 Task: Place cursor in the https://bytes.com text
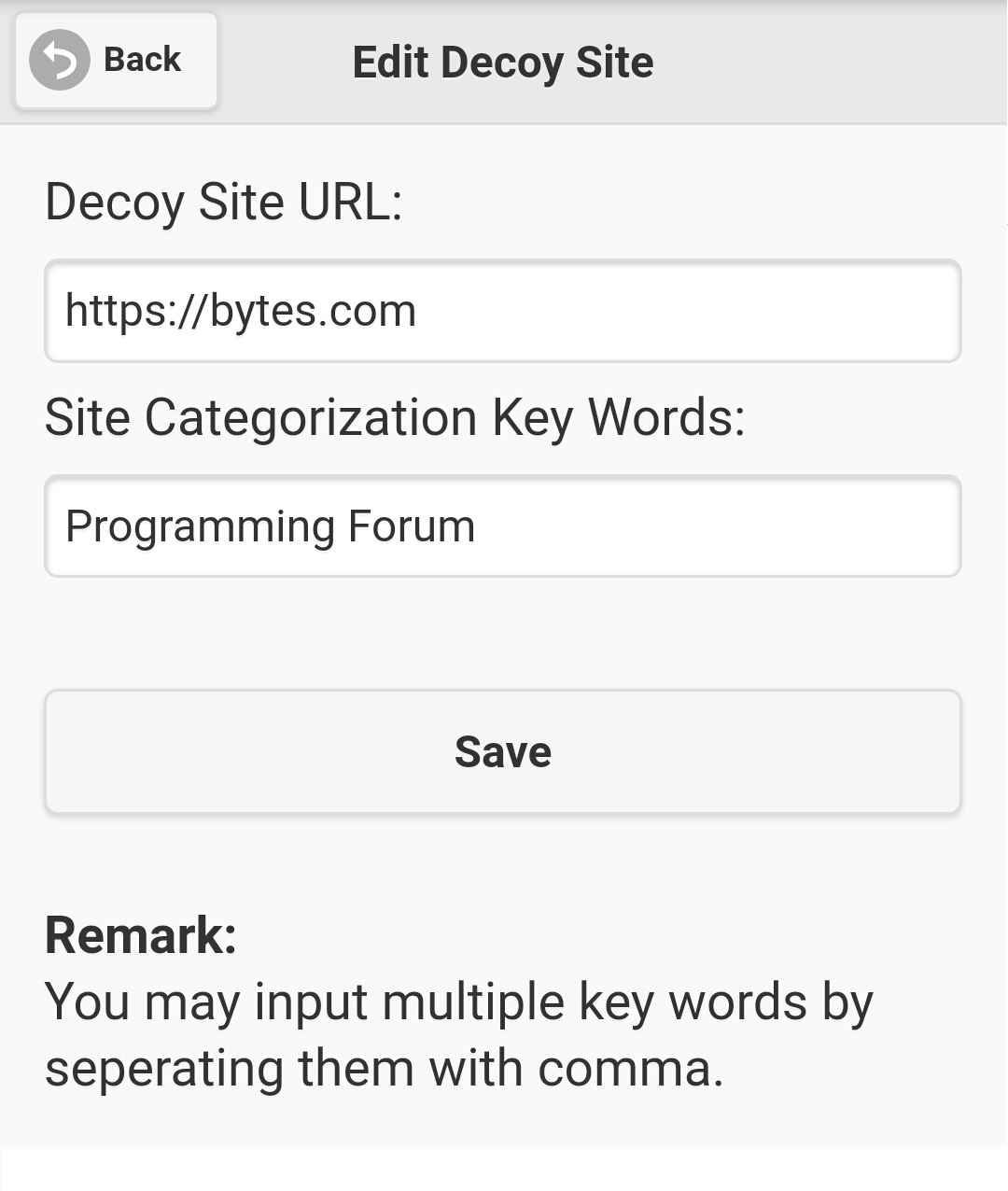tap(240, 311)
